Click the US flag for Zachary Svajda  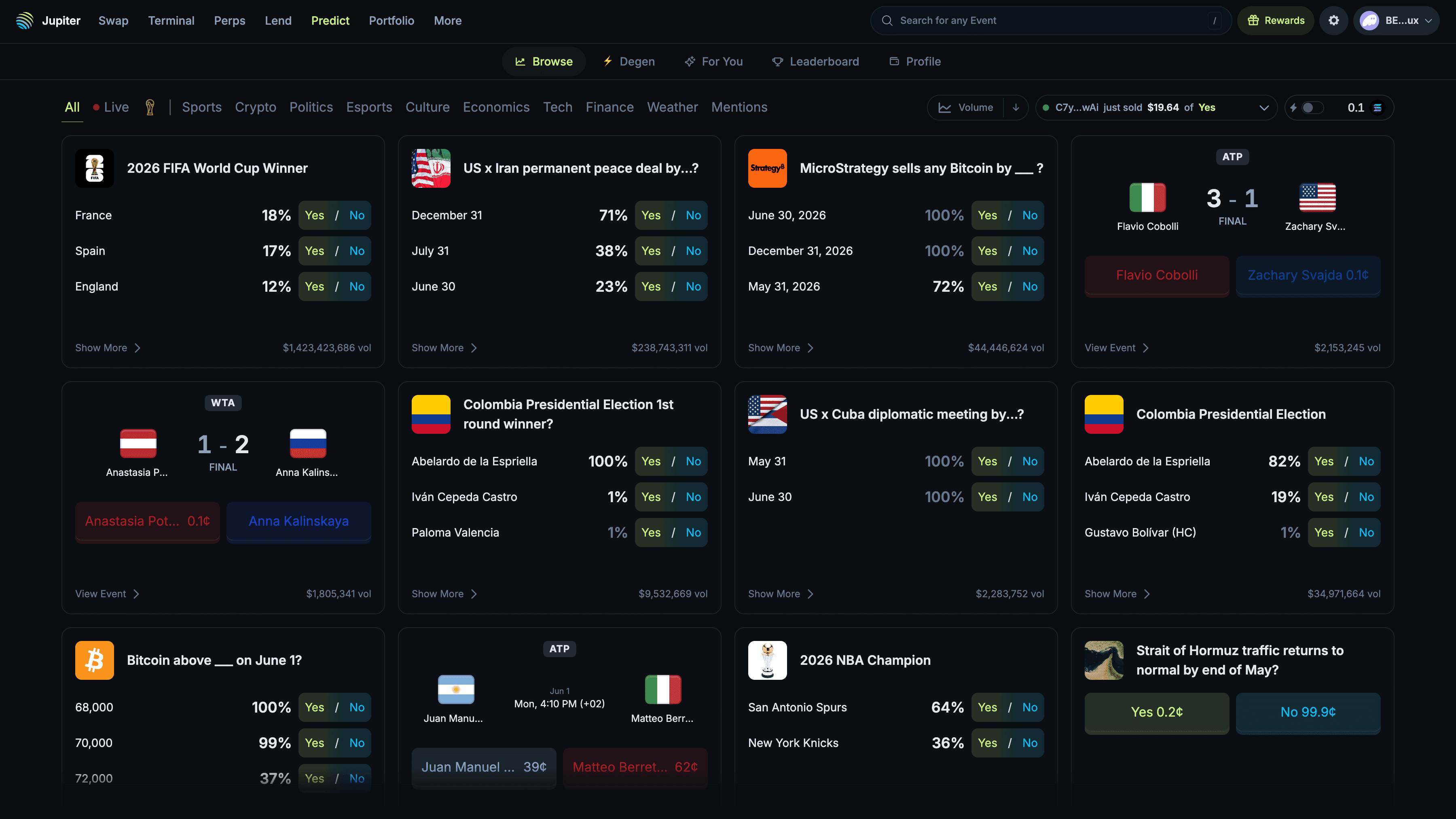point(1318,197)
